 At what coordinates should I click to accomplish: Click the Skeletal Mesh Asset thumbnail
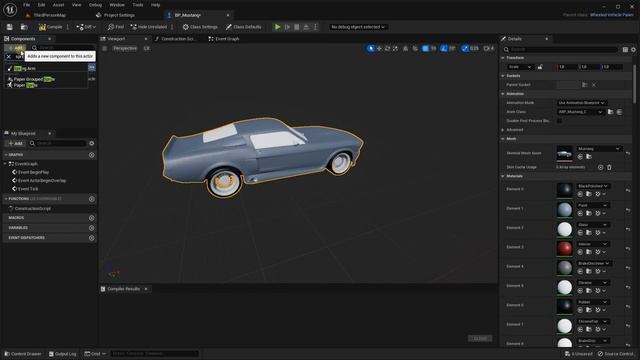click(564, 153)
